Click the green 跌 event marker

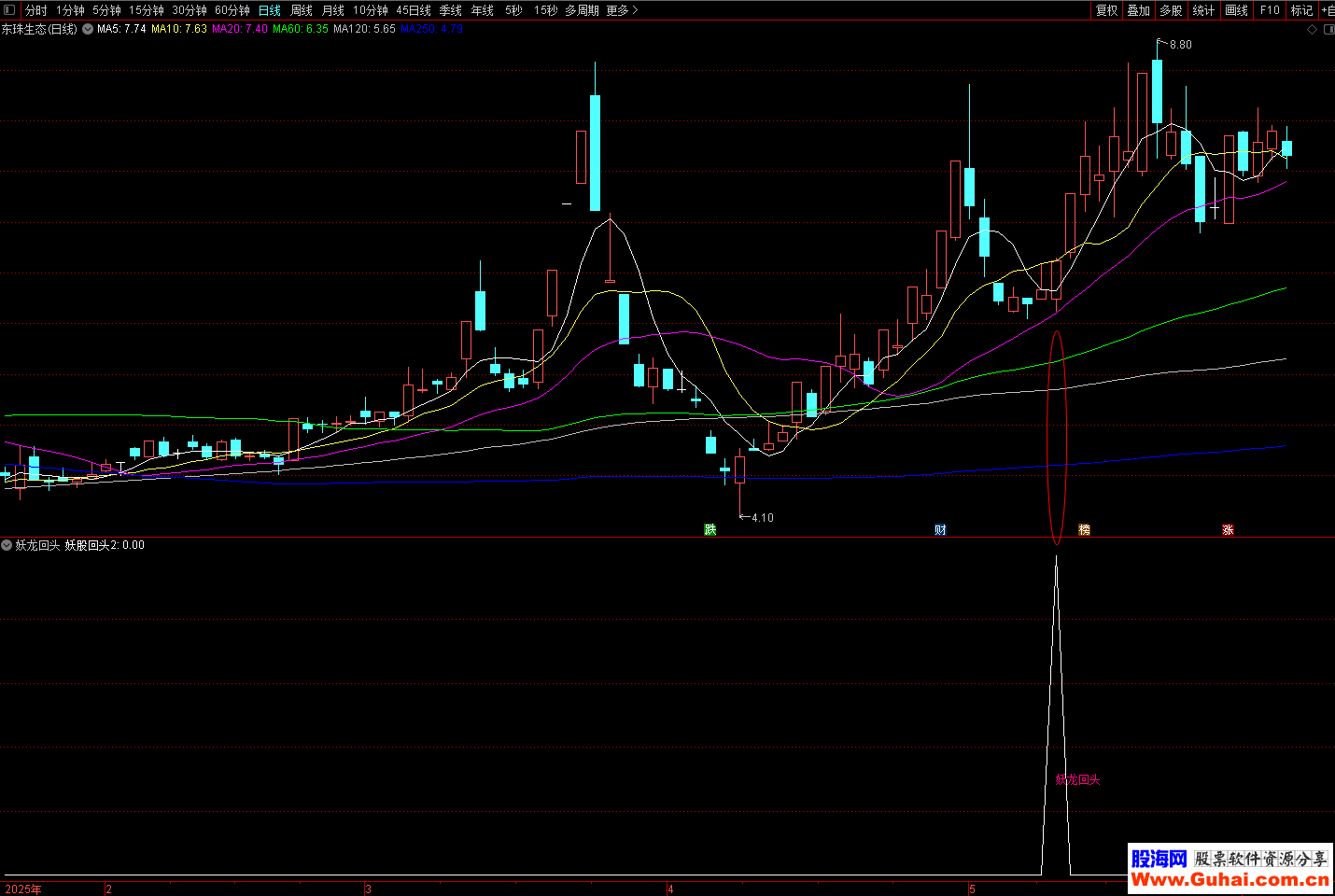(710, 530)
